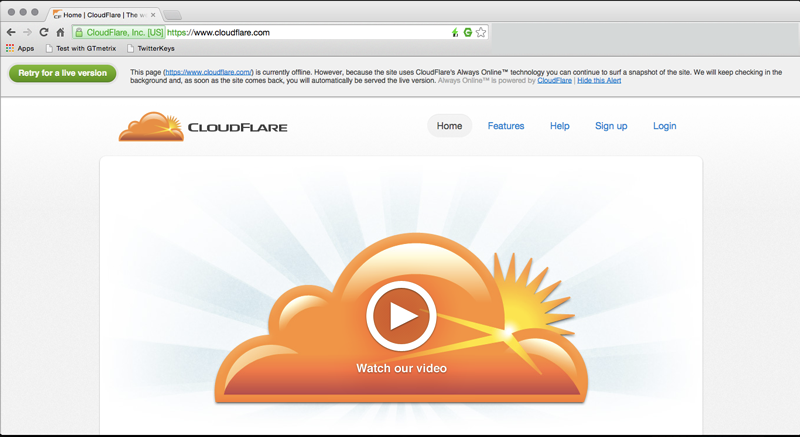
Task: Select the Home | CloudFlare browser tab
Action: click(104, 15)
